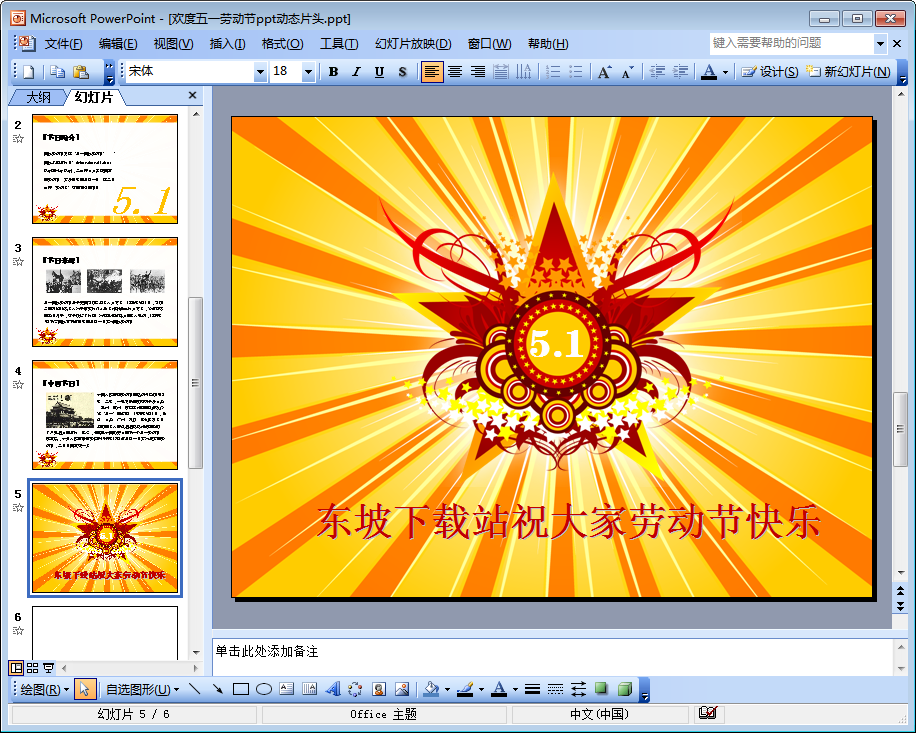
Task: Click Decrease Indent icon
Action: 657,72
